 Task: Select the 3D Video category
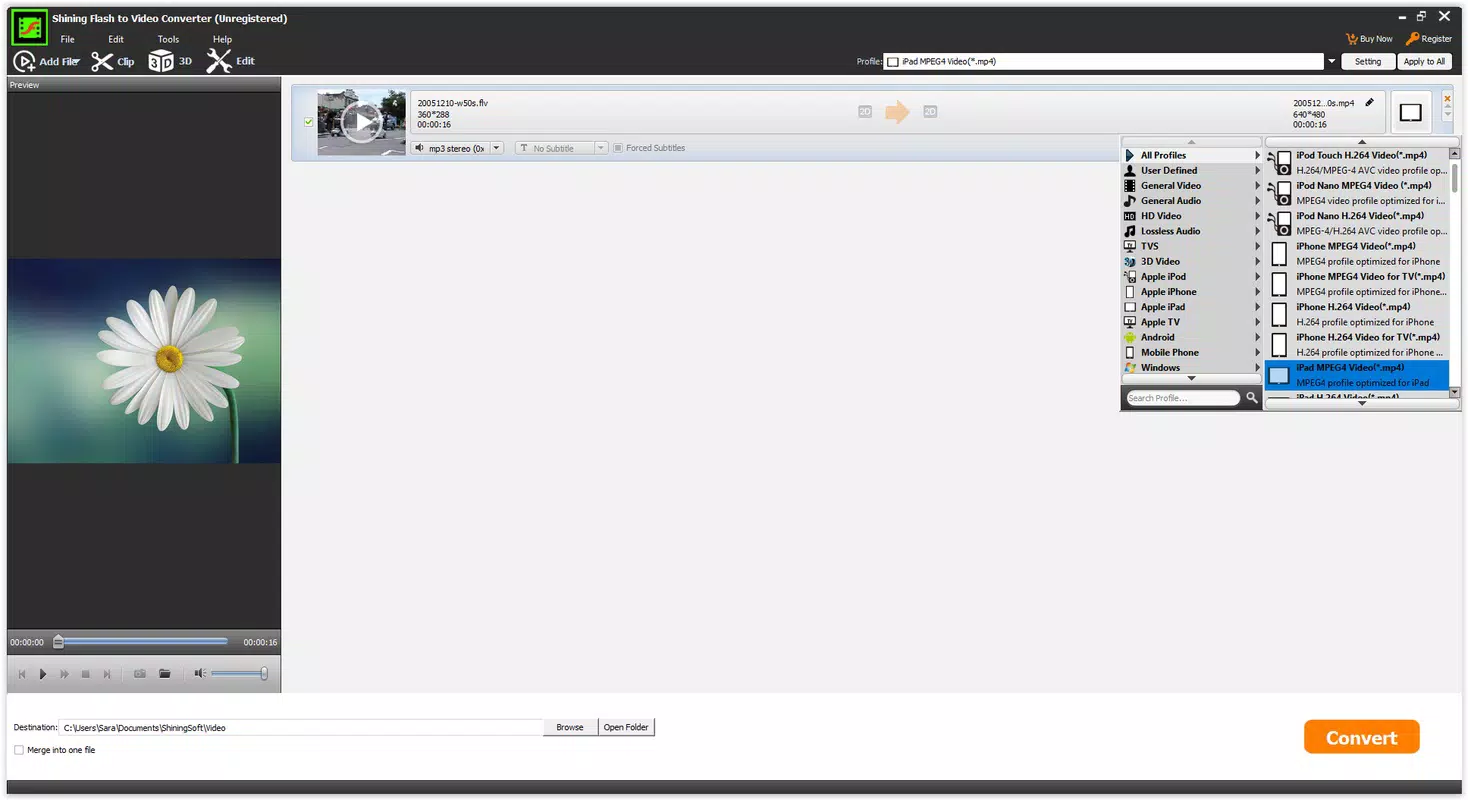tap(1191, 261)
